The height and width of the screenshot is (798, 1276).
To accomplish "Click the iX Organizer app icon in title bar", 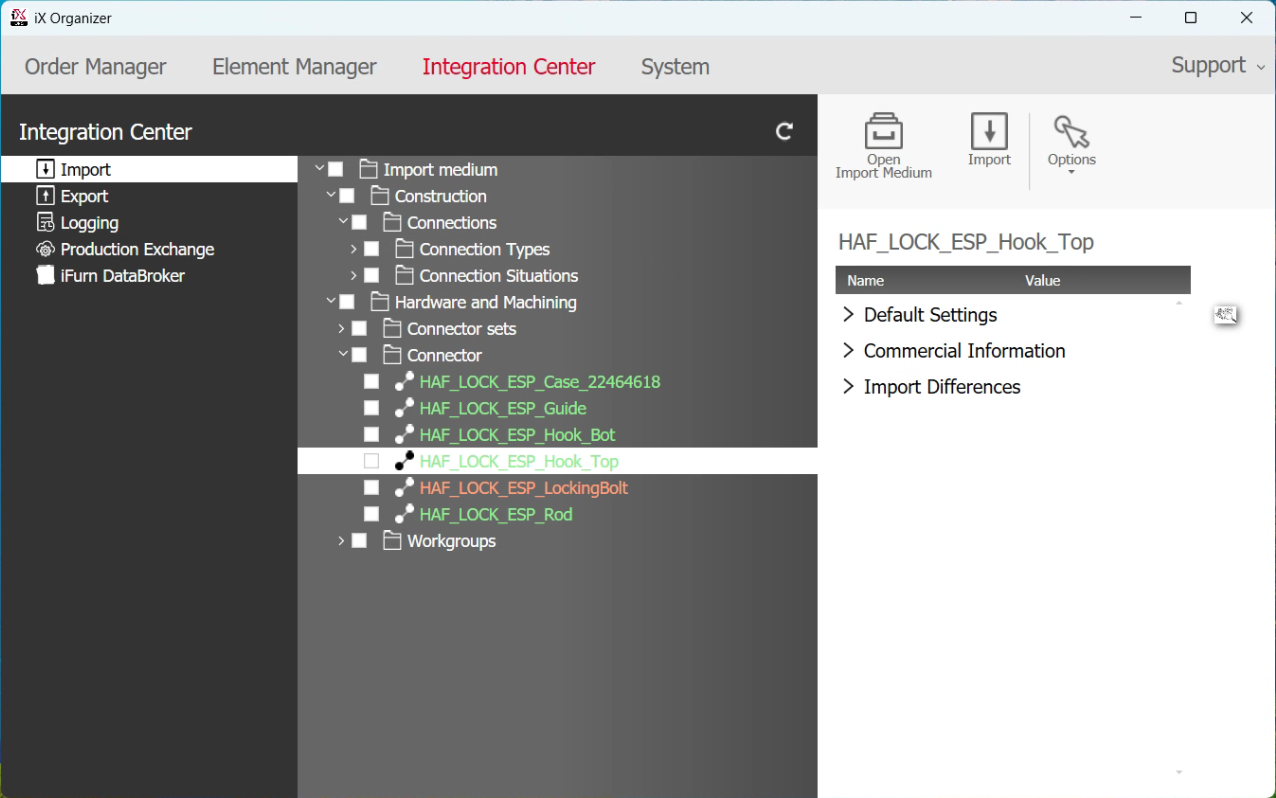I will click(x=19, y=17).
